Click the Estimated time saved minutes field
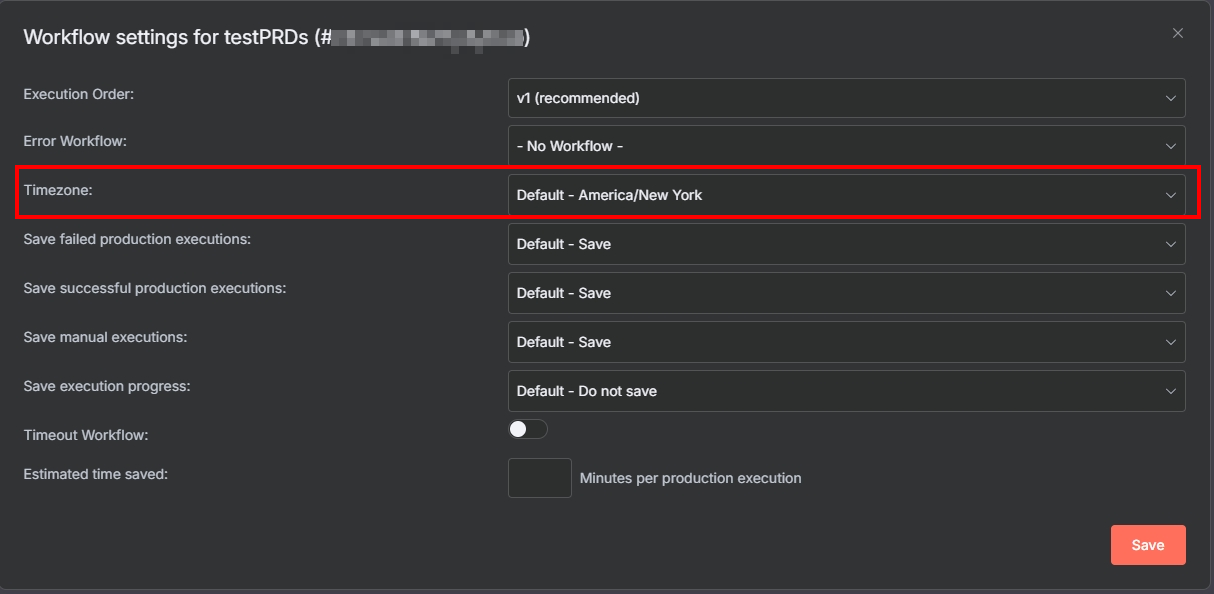The width and height of the screenshot is (1214, 594). click(539, 478)
